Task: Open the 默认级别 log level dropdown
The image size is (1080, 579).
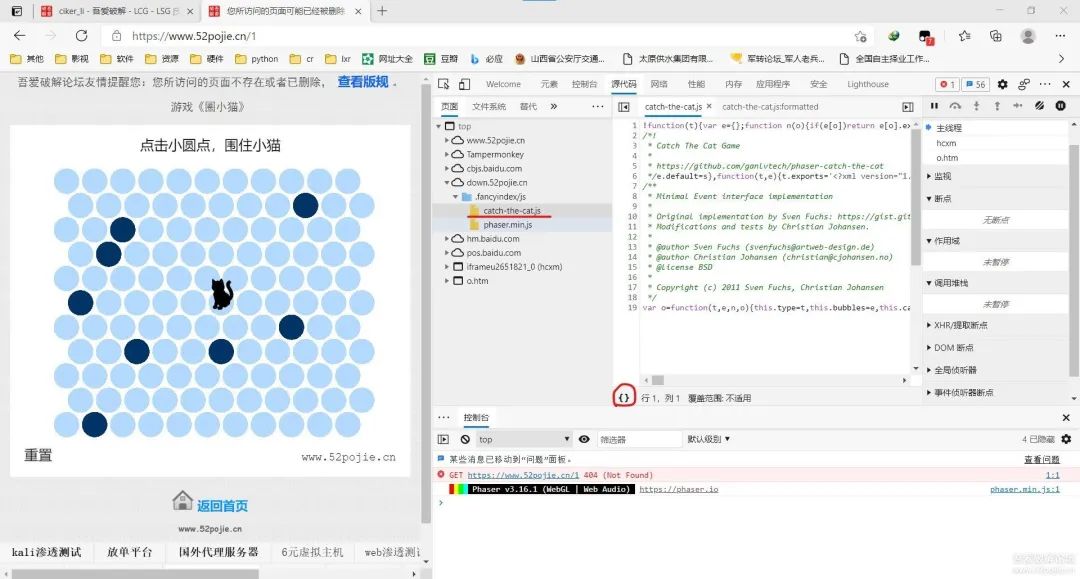Action: click(709, 439)
